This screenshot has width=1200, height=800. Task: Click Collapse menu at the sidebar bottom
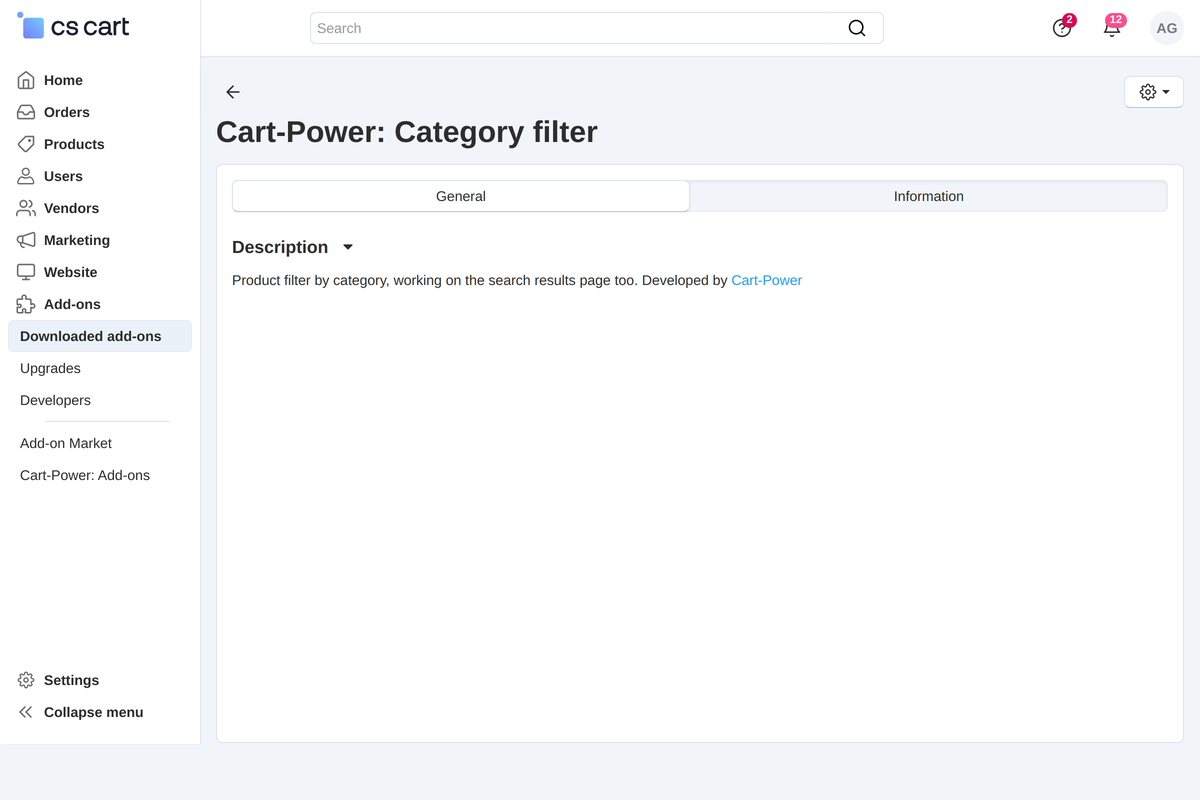point(93,712)
